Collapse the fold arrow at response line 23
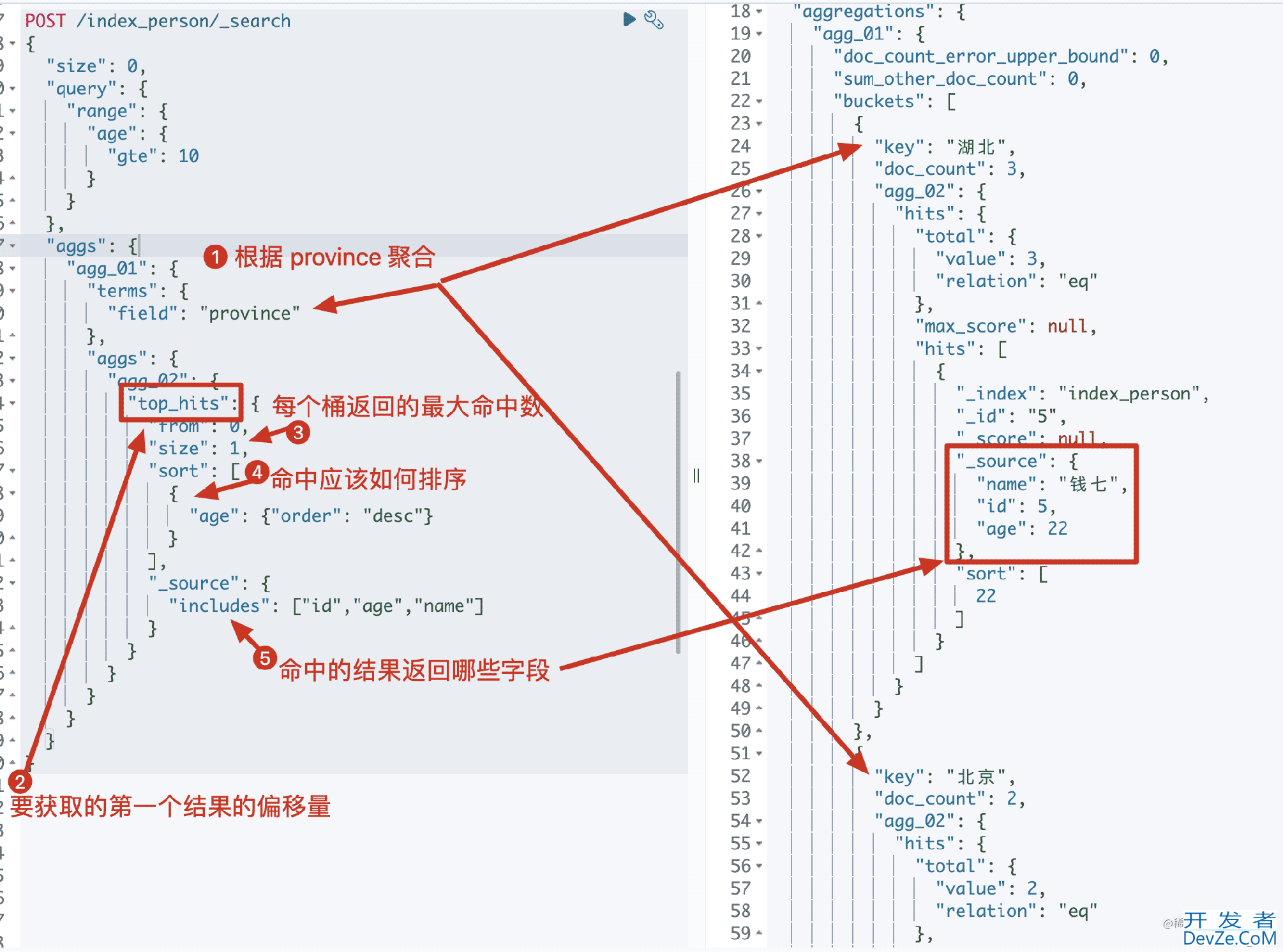 [x=759, y=124]
